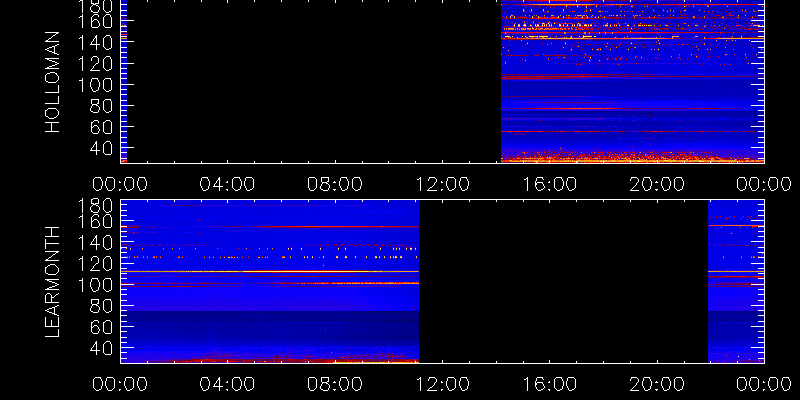This screenshot has height=400, width=800.
Task: Click the LEARMONTH spectrogram data before 11:00
Action: click(x=270, y=281)
